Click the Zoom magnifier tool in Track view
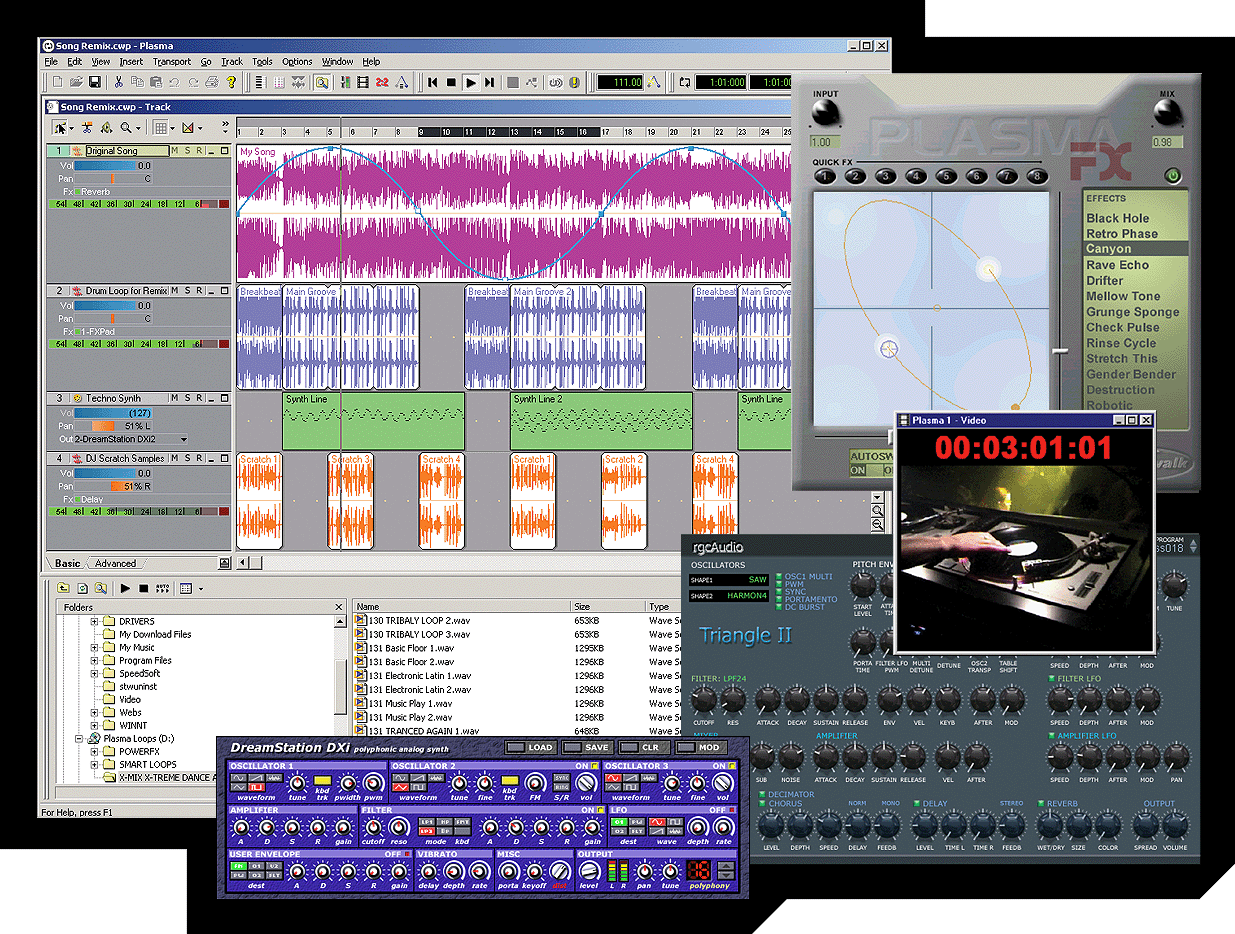This screenshot has width=1235, height=934. [x=127, y=127]
